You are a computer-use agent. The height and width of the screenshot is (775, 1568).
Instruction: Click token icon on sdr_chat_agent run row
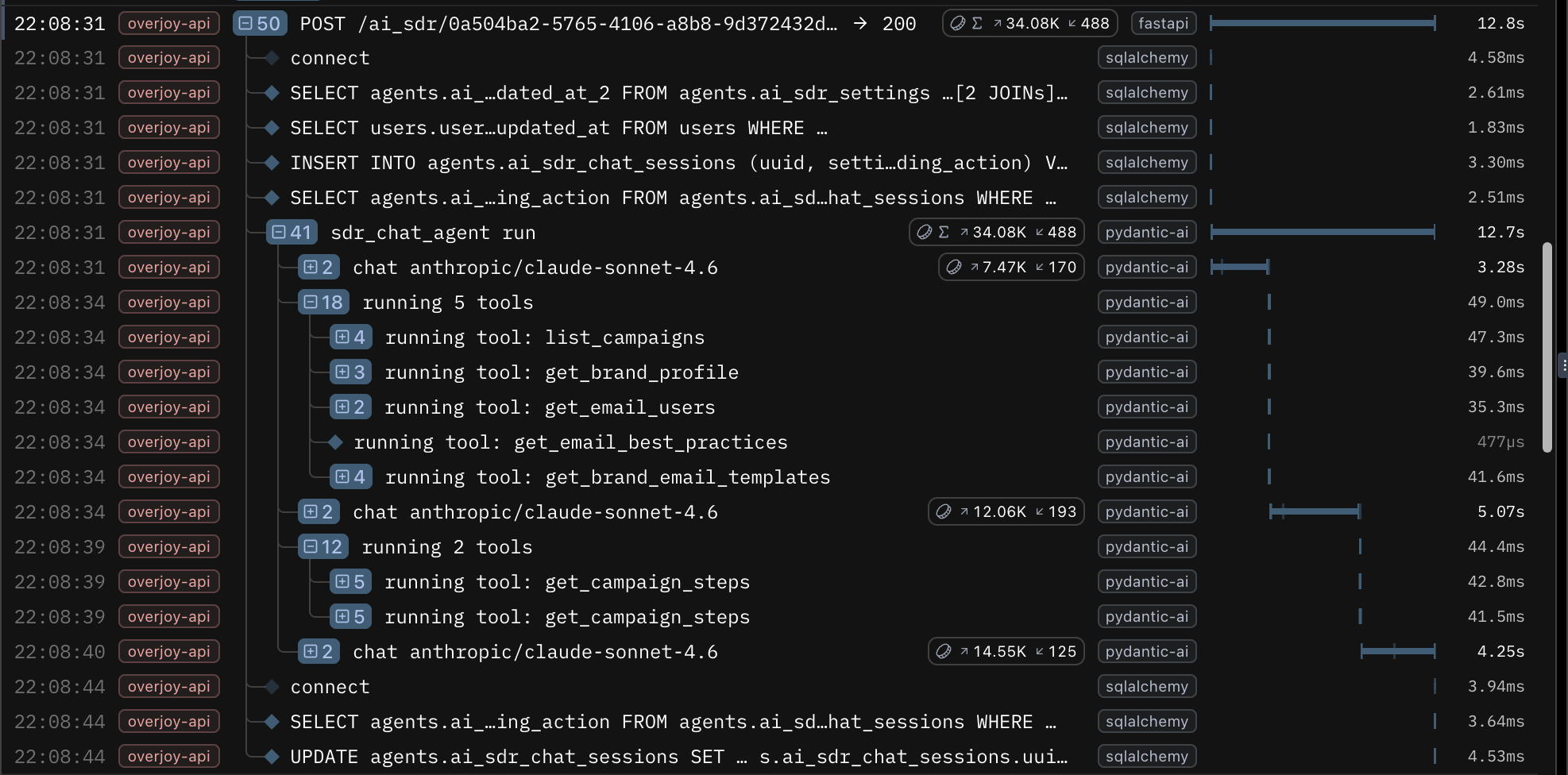[x=925, y=233]
